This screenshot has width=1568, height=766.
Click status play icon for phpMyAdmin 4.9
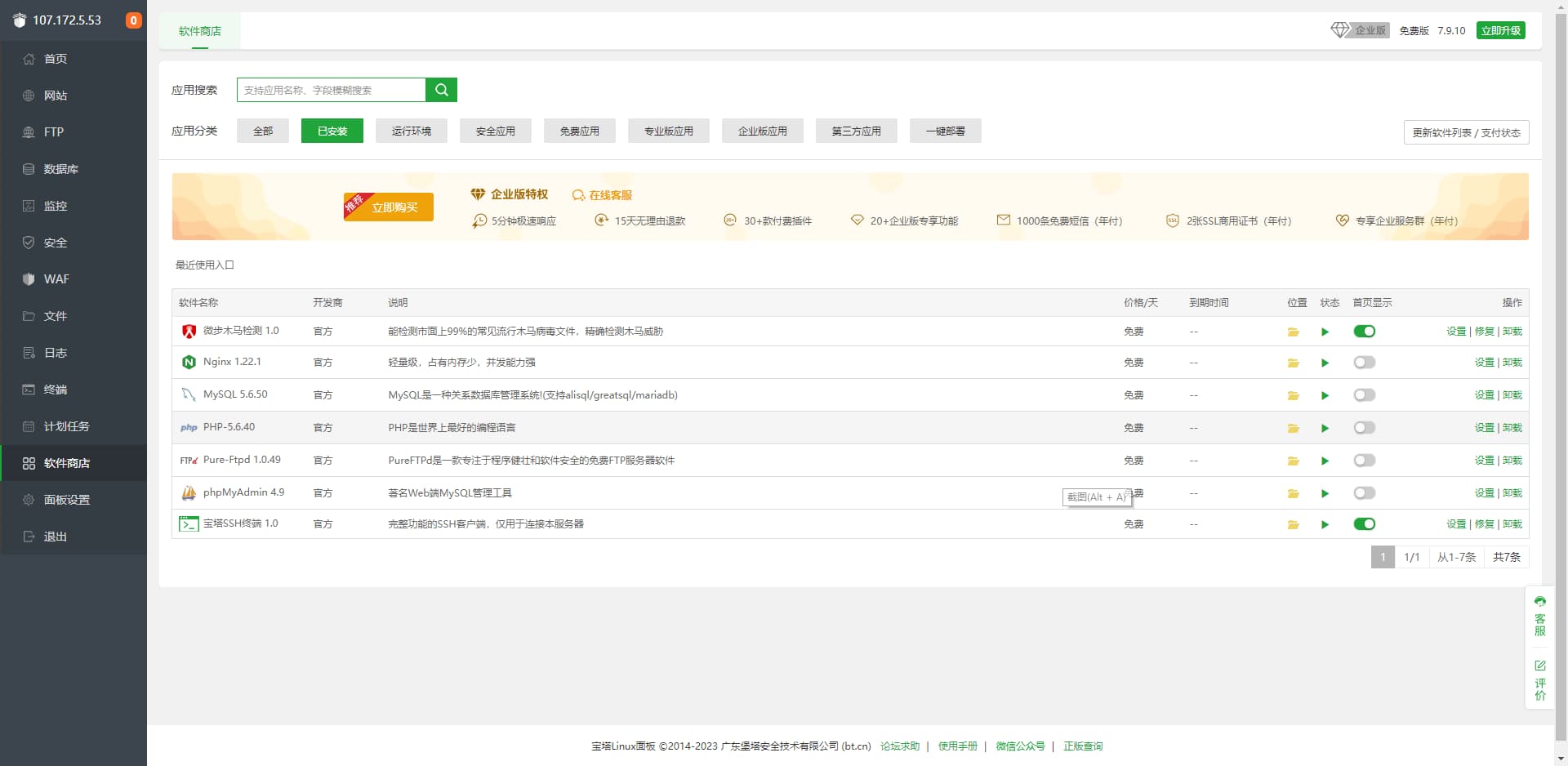click(1325, 493)
